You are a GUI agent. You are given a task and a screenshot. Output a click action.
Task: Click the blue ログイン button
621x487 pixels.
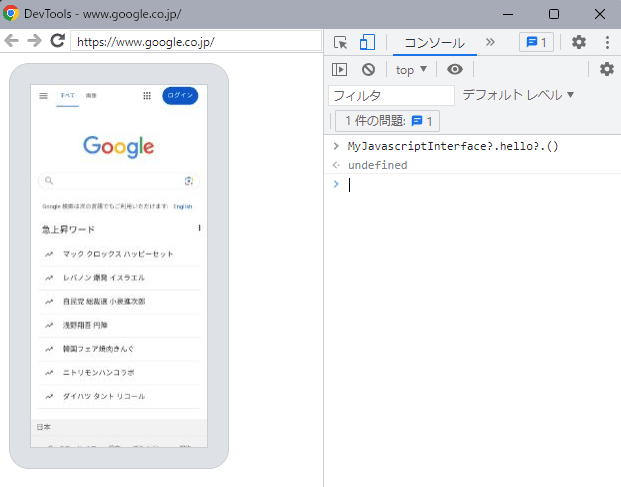pos(180,95)
